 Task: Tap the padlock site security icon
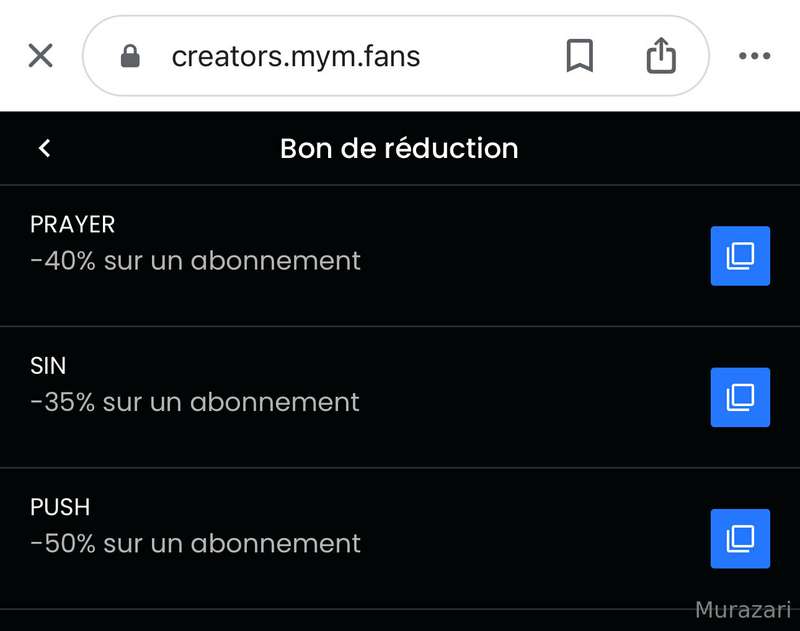(130, 56)
